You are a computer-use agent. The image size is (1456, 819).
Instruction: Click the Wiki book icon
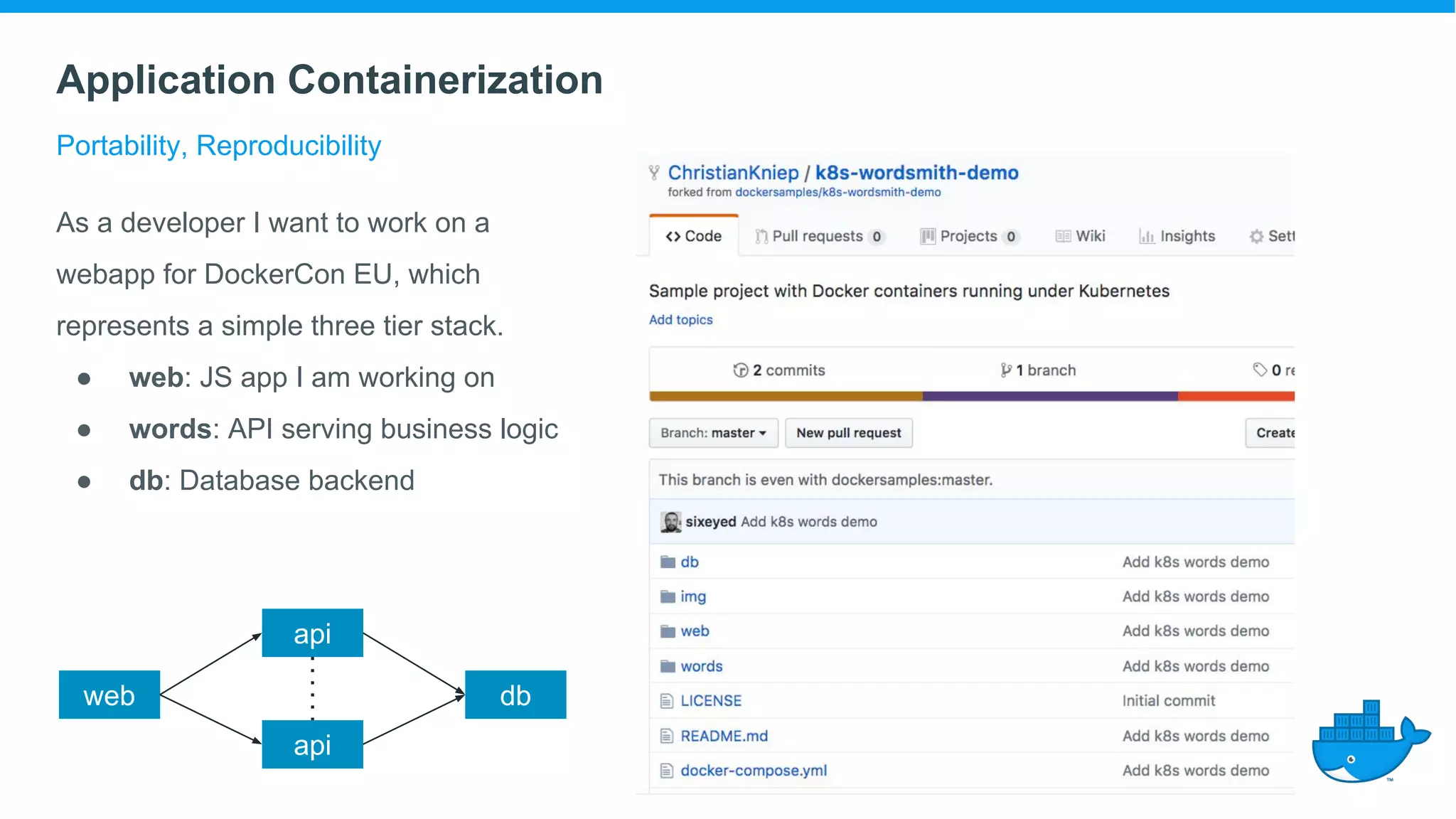pos(1063,237)
